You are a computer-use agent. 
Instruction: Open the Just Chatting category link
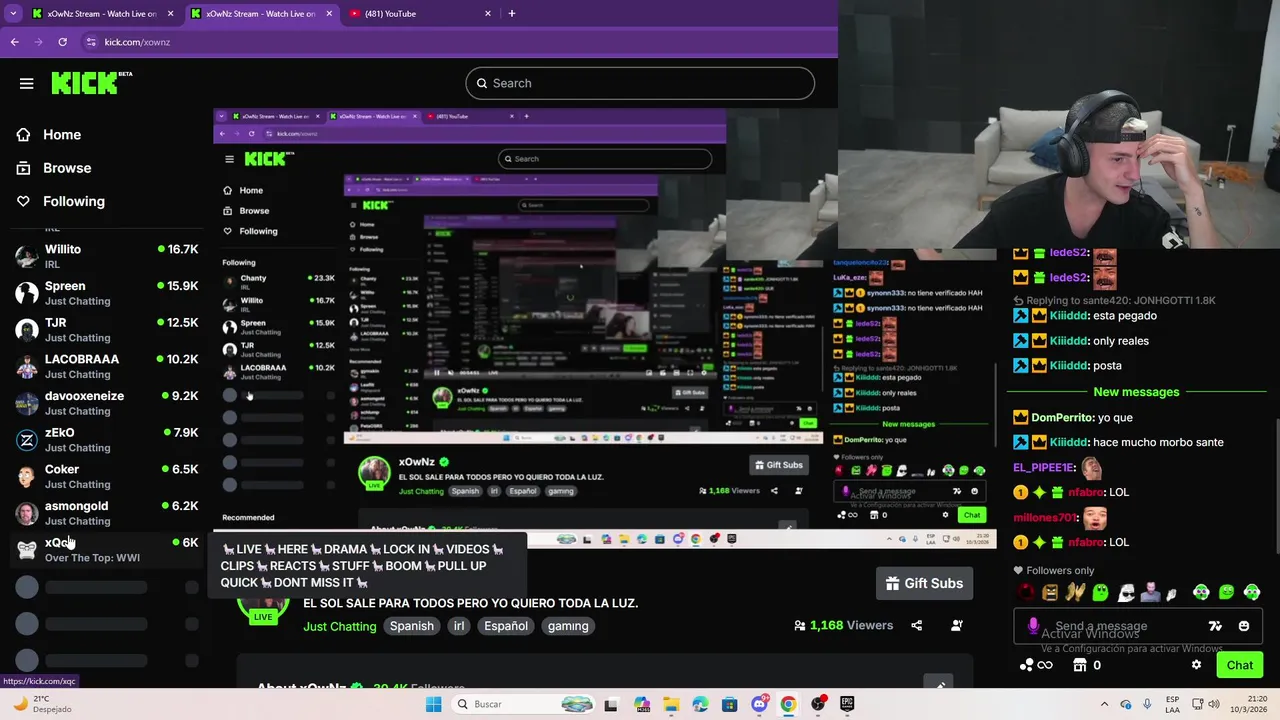tap(340, 626)
